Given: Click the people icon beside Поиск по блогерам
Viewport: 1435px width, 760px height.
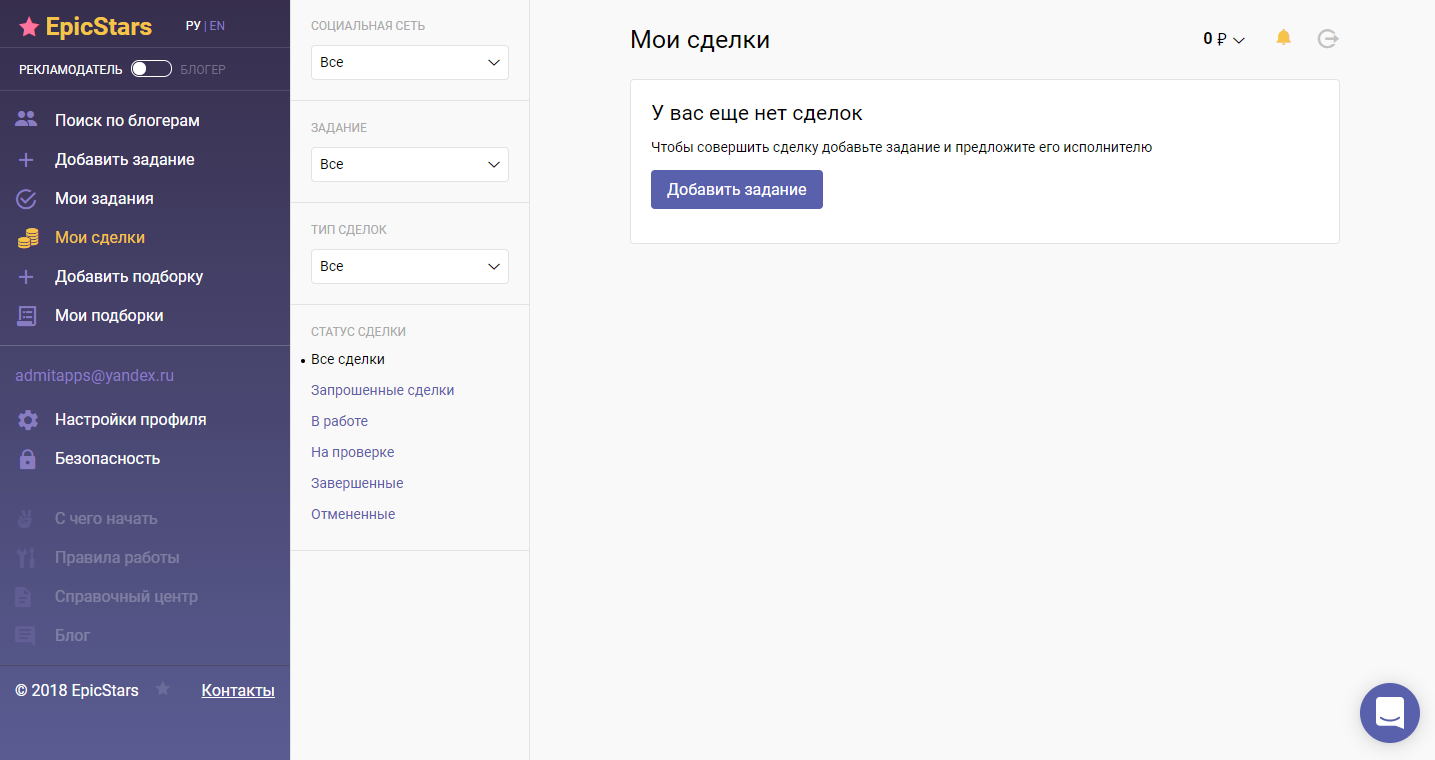Looking at the screenshot, I should click(27, 120).
